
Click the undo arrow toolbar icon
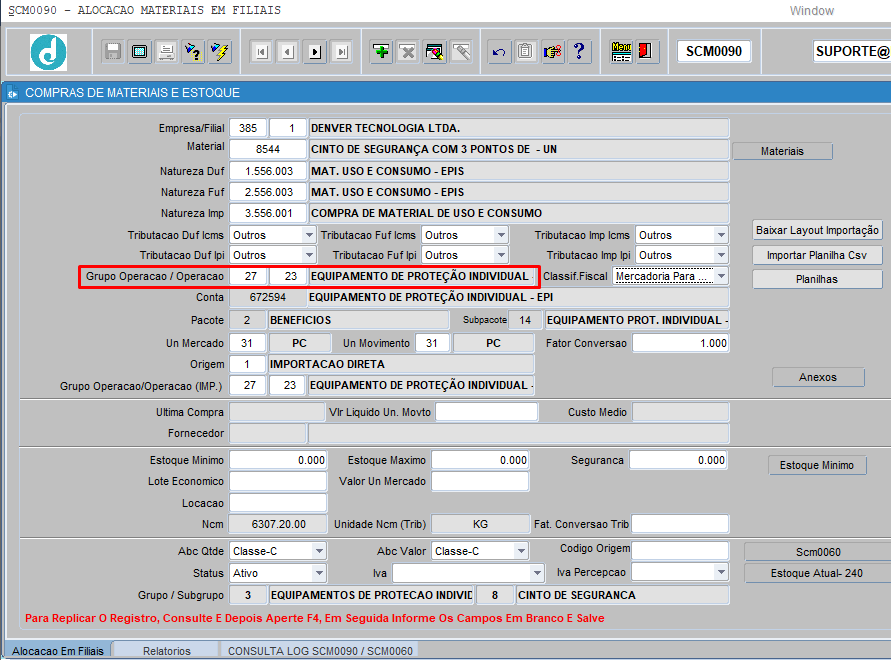tap(499, 52)
